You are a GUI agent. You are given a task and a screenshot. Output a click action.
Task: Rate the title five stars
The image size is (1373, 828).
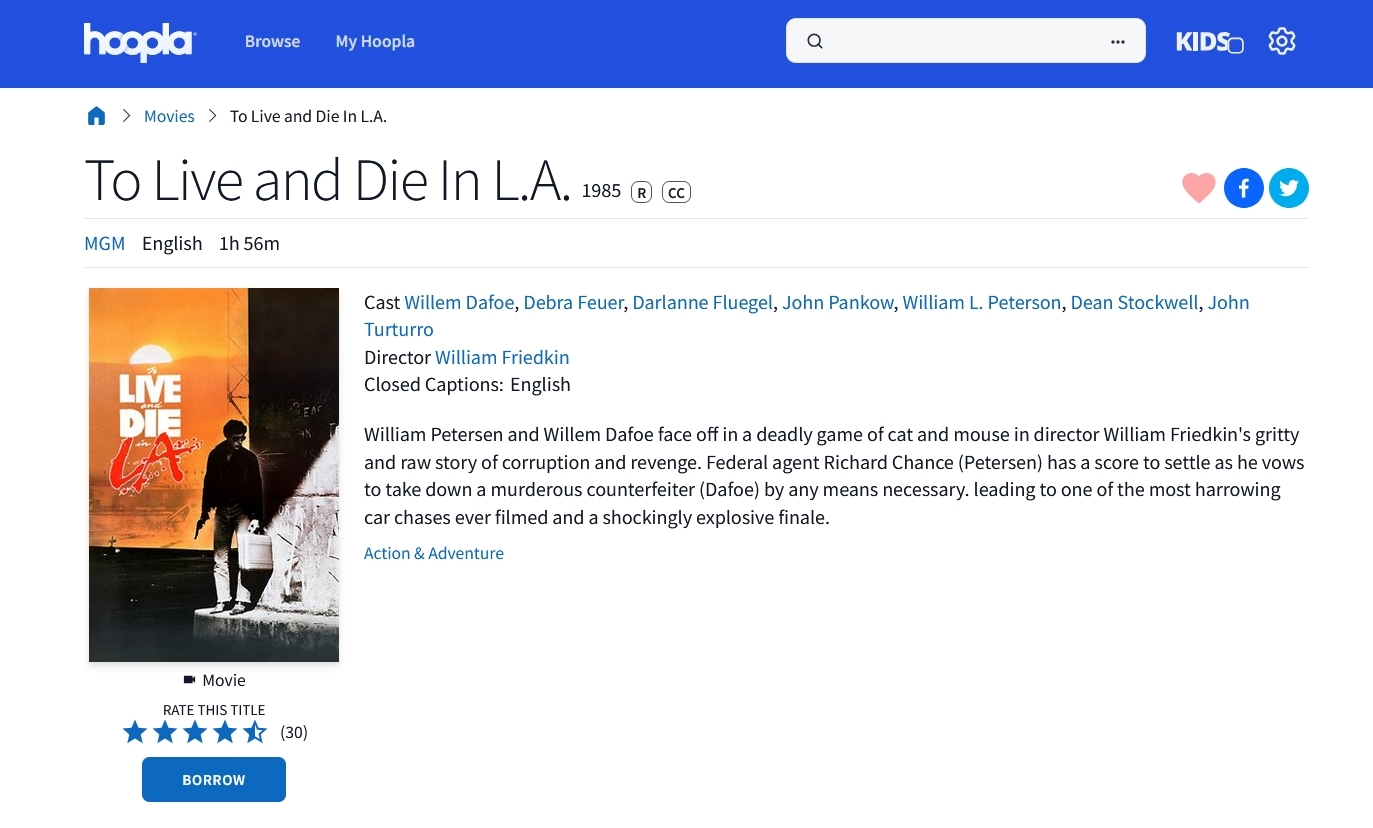point(255,732)
